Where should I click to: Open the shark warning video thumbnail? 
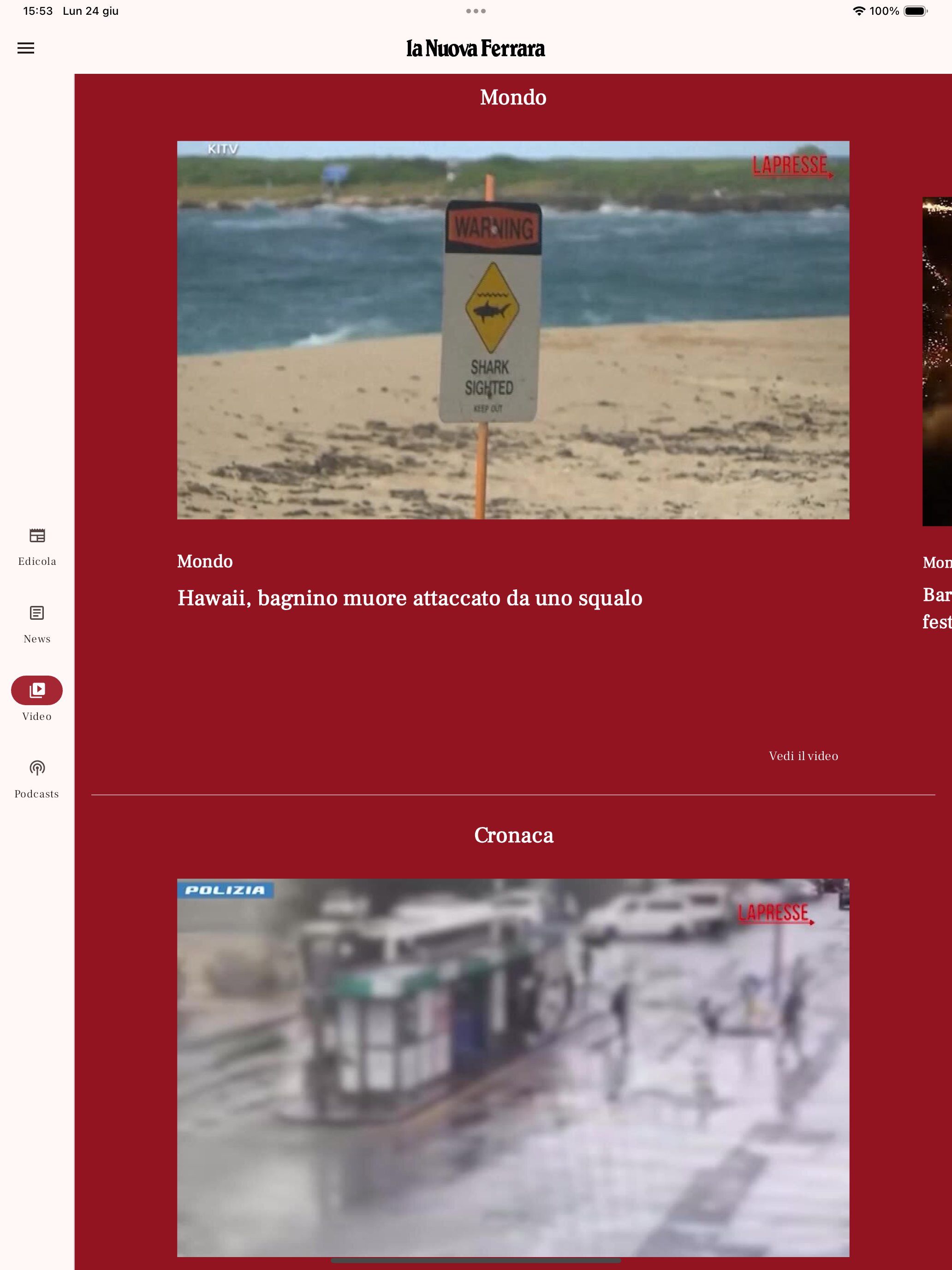coord(513,330)
